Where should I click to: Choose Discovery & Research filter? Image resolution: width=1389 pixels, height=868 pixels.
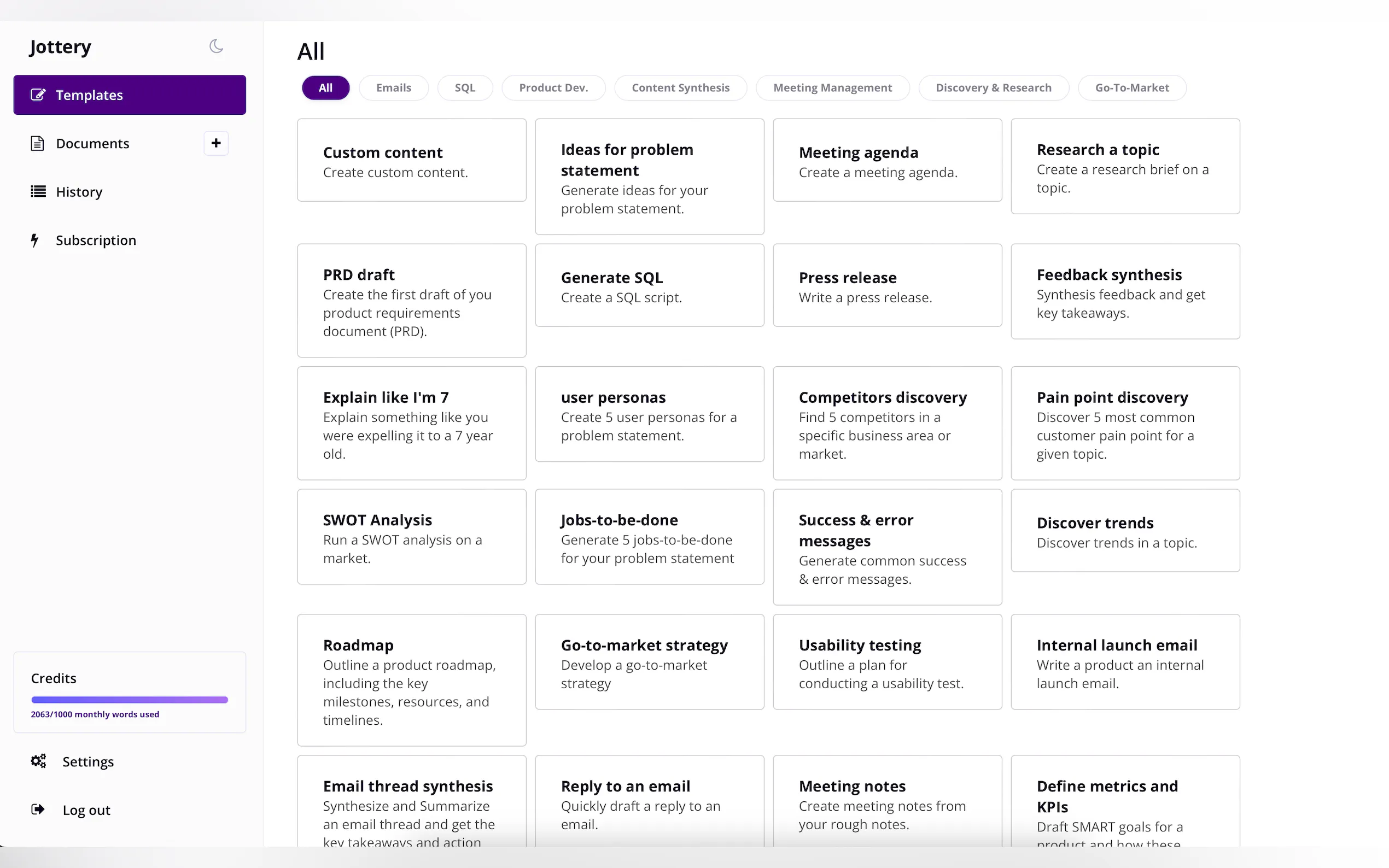tap(994, 88)
